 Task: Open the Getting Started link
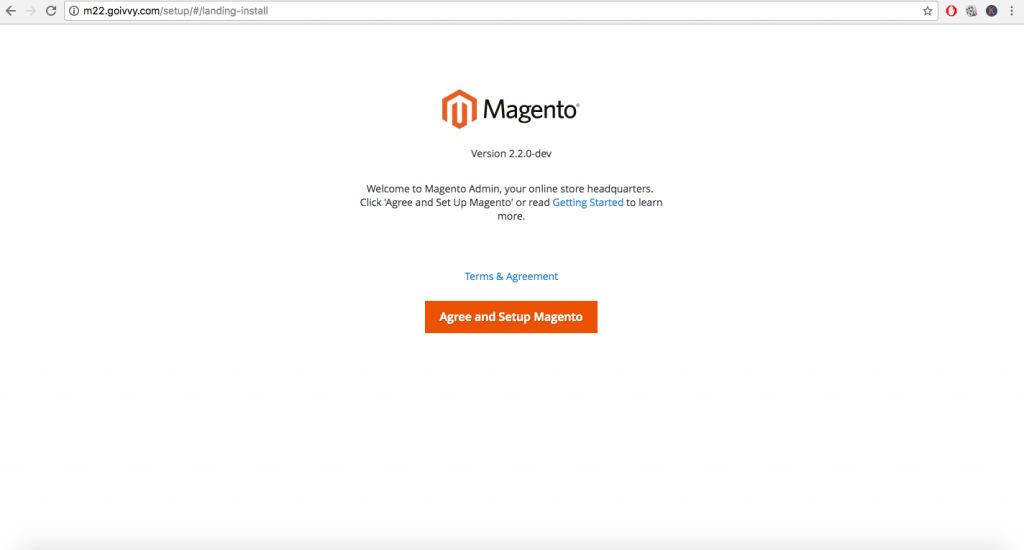point(587,202)
